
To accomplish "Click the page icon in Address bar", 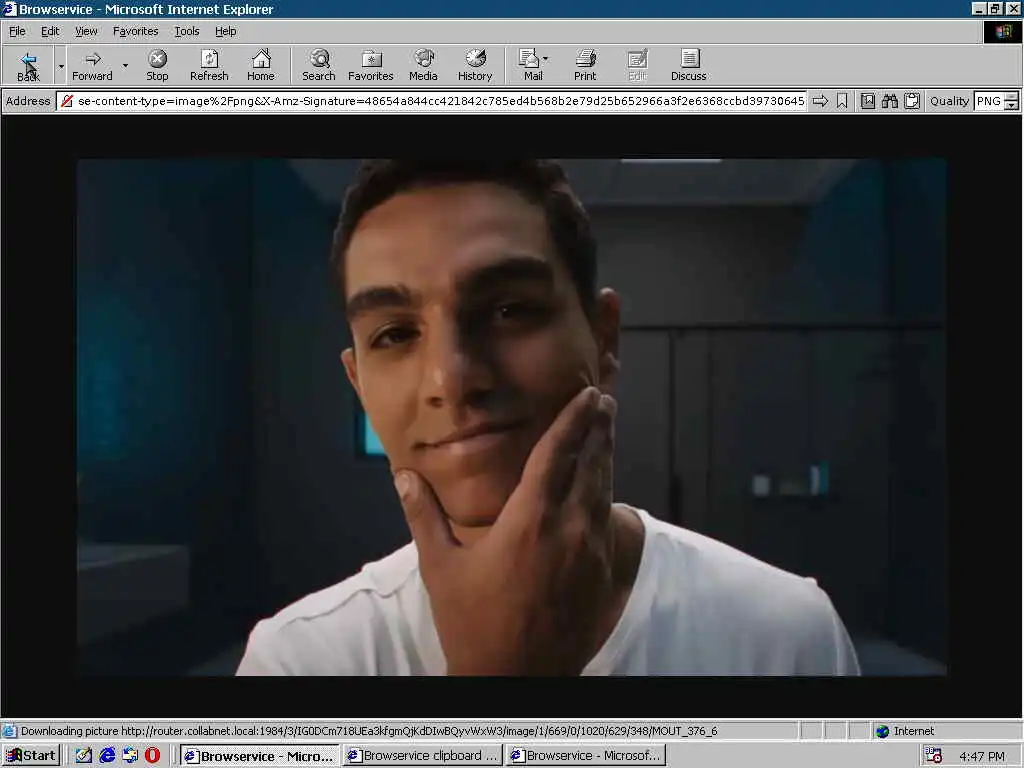I will (67, 101).
